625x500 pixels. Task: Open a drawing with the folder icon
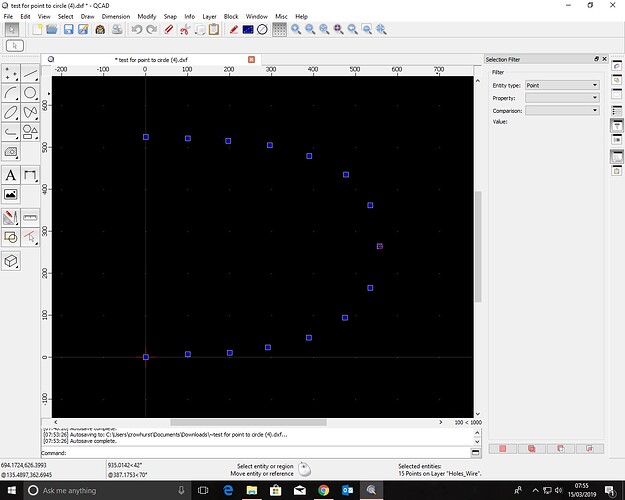pos(52,30)
